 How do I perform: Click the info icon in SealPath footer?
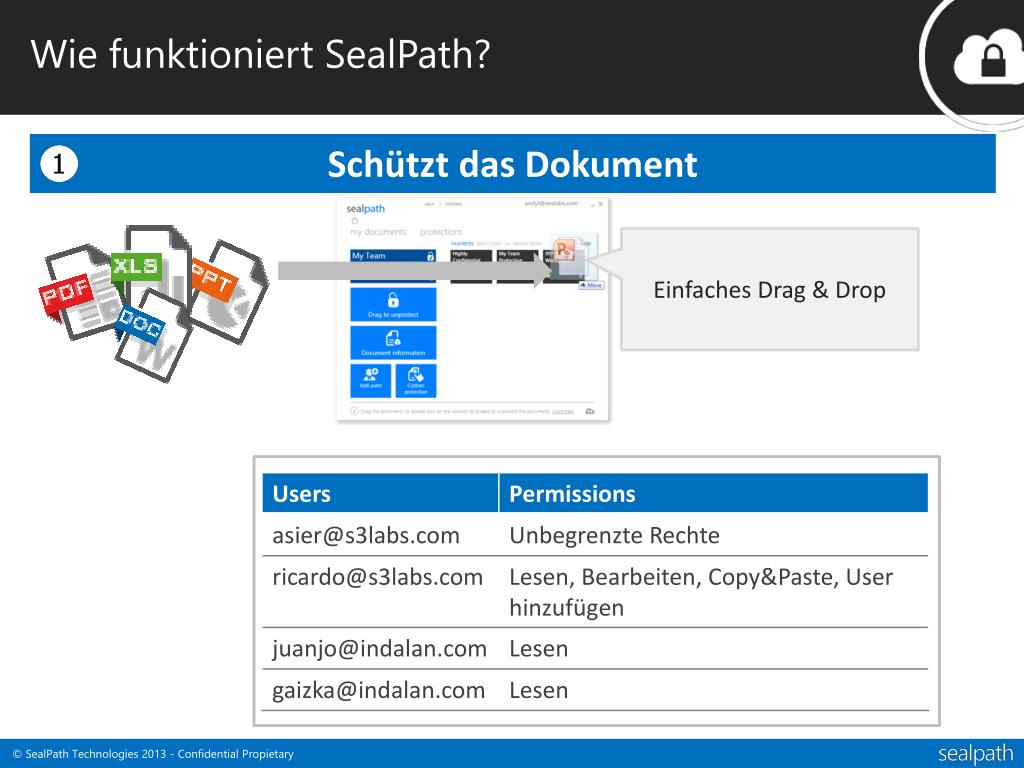point(355,411)
